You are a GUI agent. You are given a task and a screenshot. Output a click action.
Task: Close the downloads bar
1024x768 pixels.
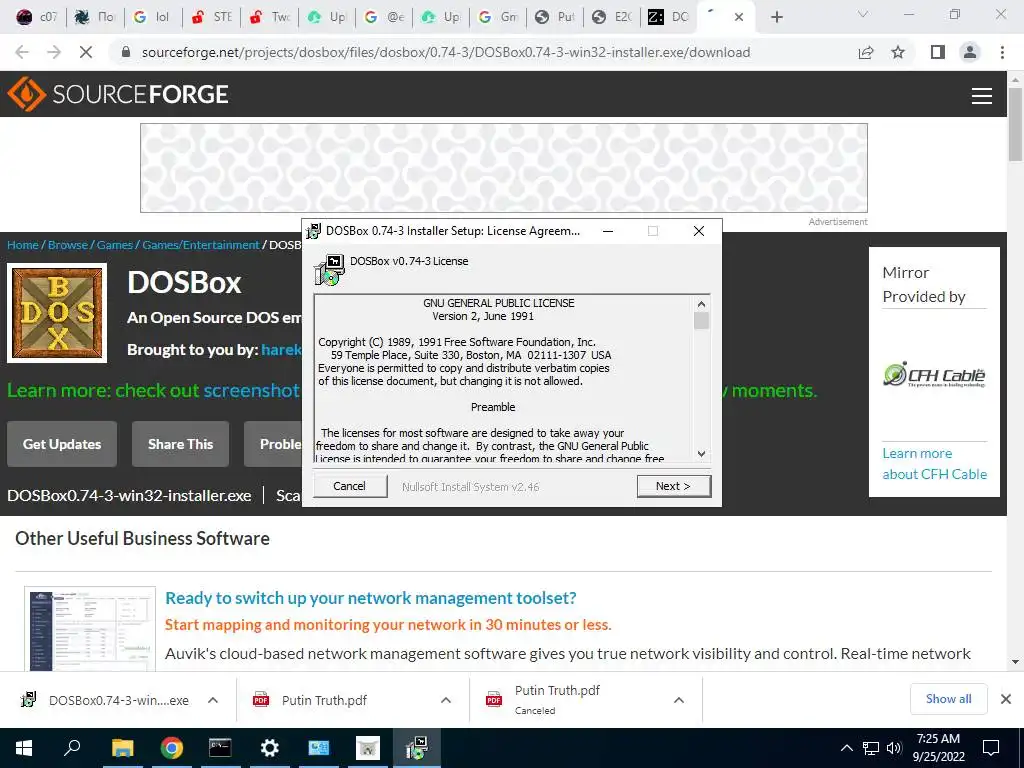point(1006,699)
